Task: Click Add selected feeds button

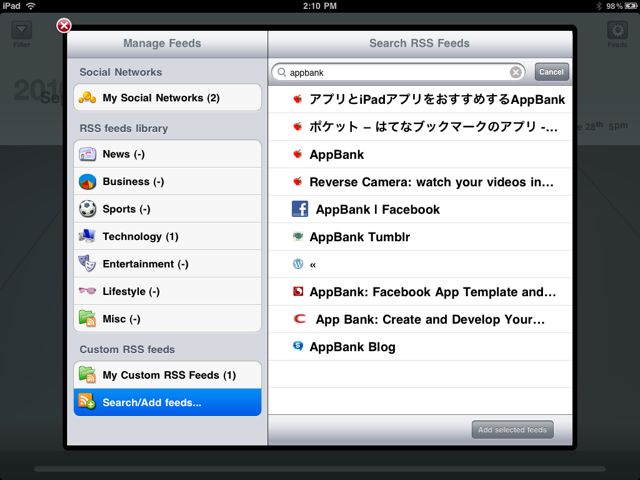Action: (513, 430)
